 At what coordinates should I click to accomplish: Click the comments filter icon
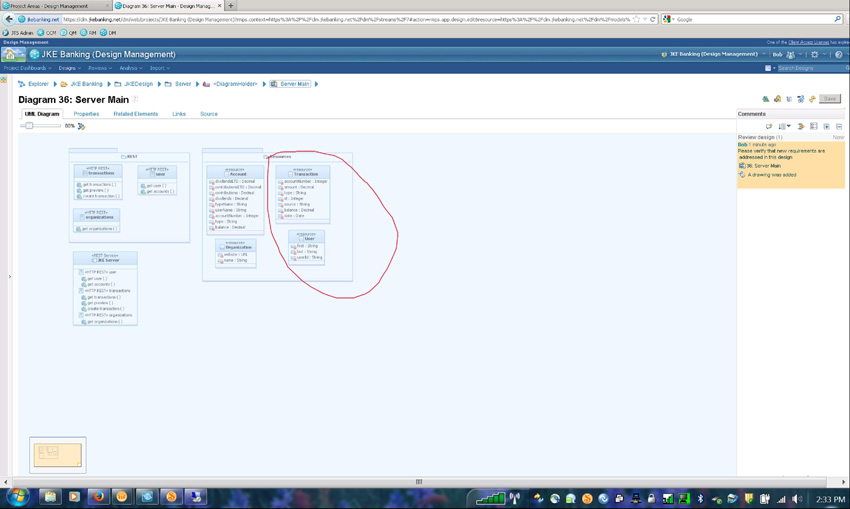[x=801, y=126]
